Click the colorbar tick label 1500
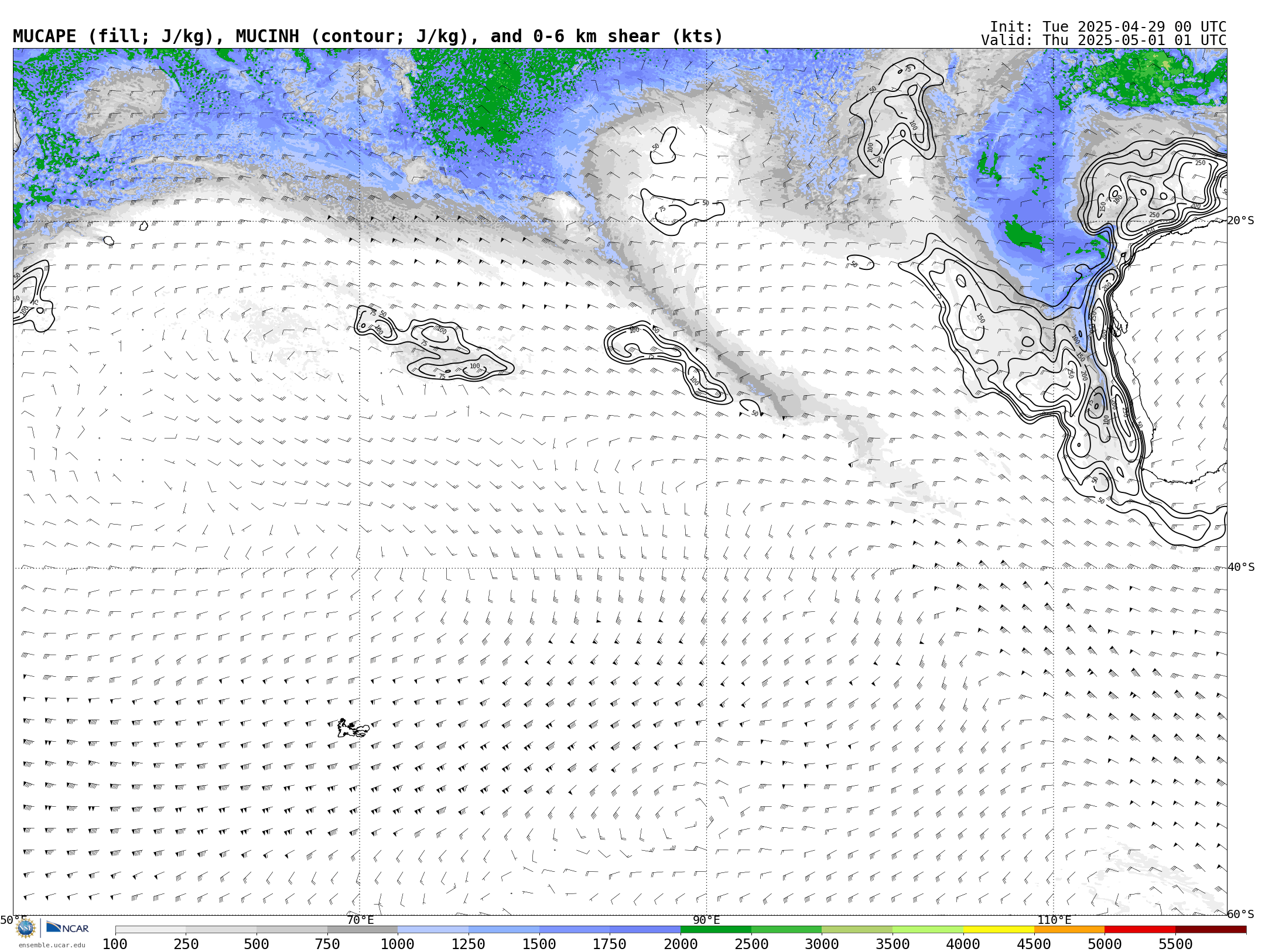 (x=539, y=944)
